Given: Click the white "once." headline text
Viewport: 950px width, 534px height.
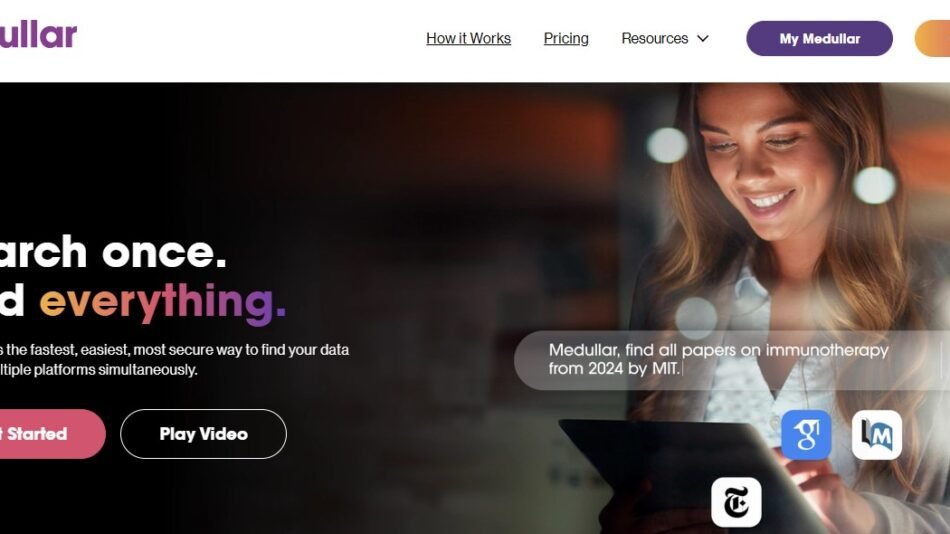Looking at the screenshot, I should coord(164,252).
